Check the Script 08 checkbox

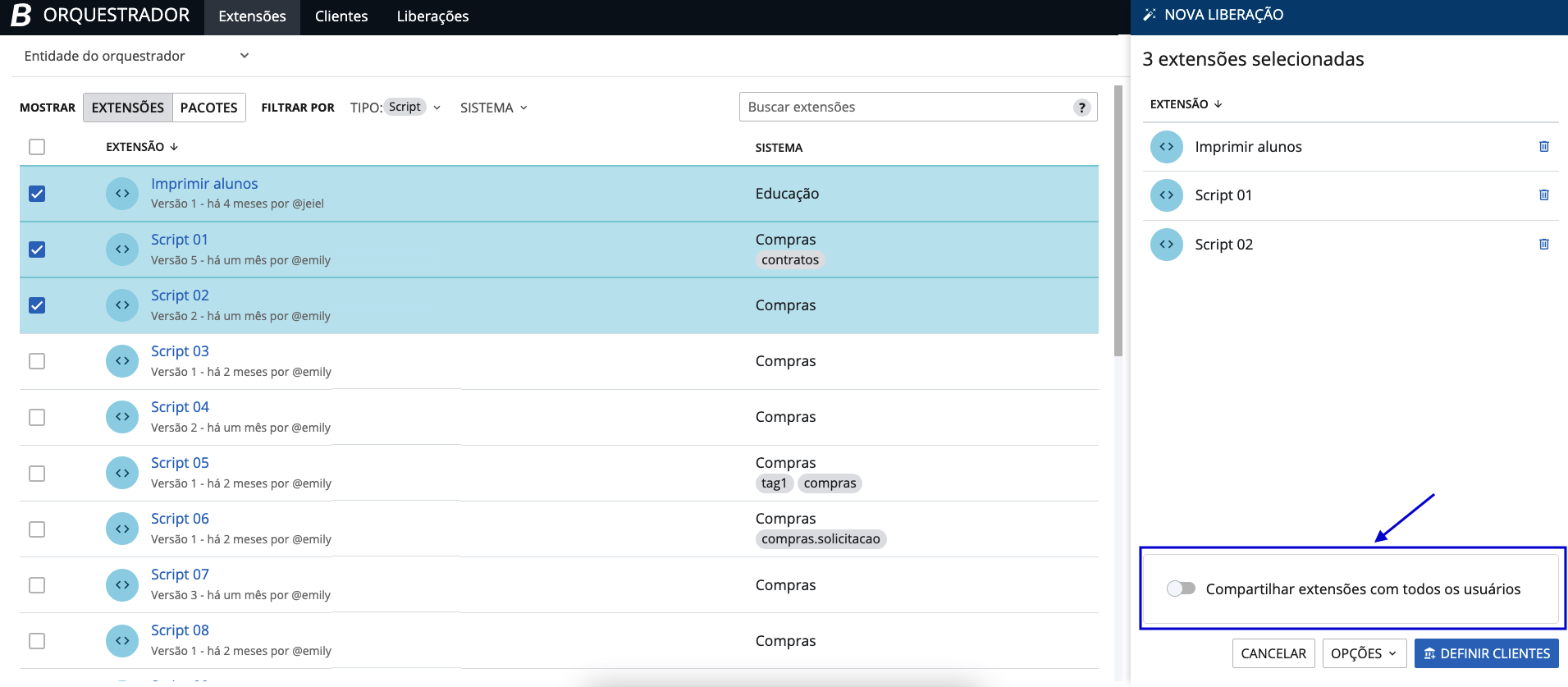point(37,640)
